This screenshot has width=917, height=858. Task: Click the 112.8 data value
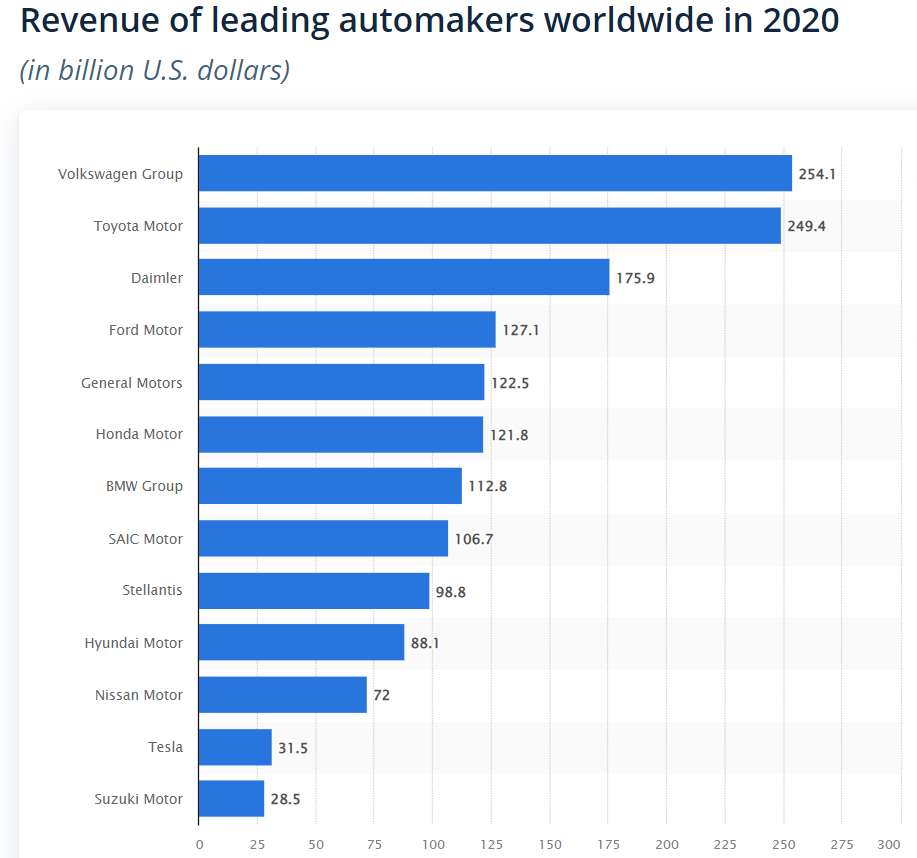click(488, 487)
